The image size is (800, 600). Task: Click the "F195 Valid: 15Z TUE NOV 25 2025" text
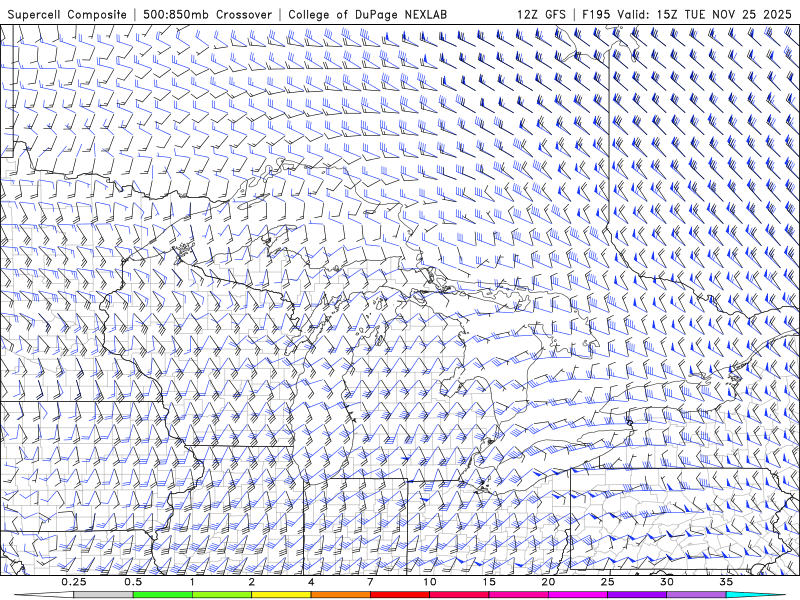click(x=687, y=15)
